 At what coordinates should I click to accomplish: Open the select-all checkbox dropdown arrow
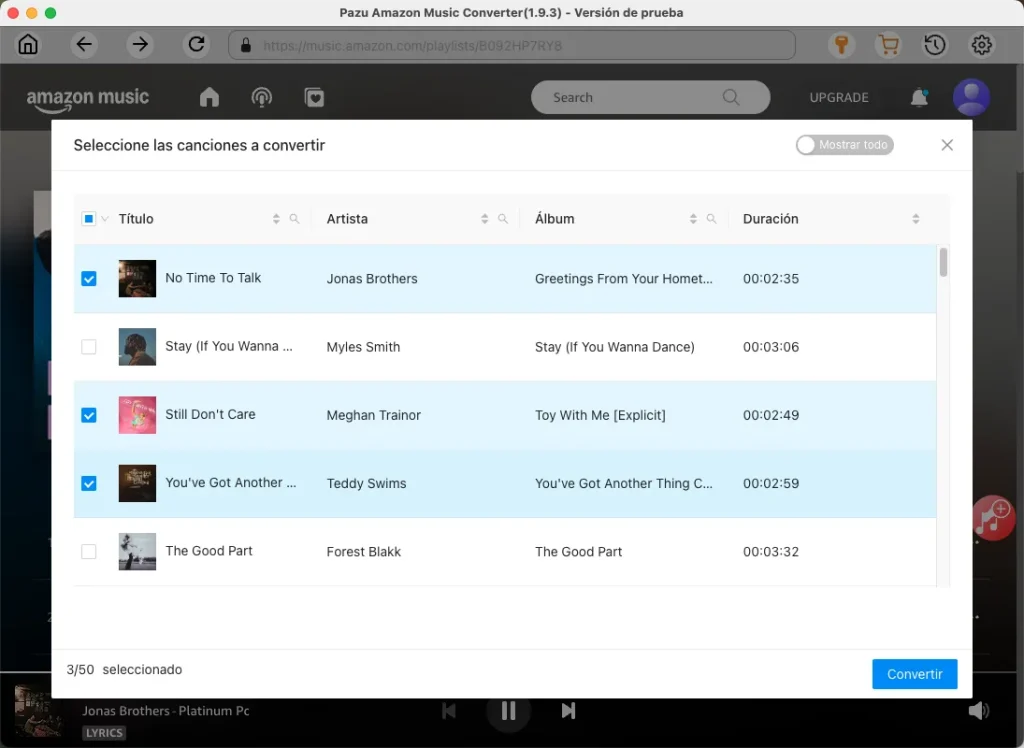click(103, 219)
